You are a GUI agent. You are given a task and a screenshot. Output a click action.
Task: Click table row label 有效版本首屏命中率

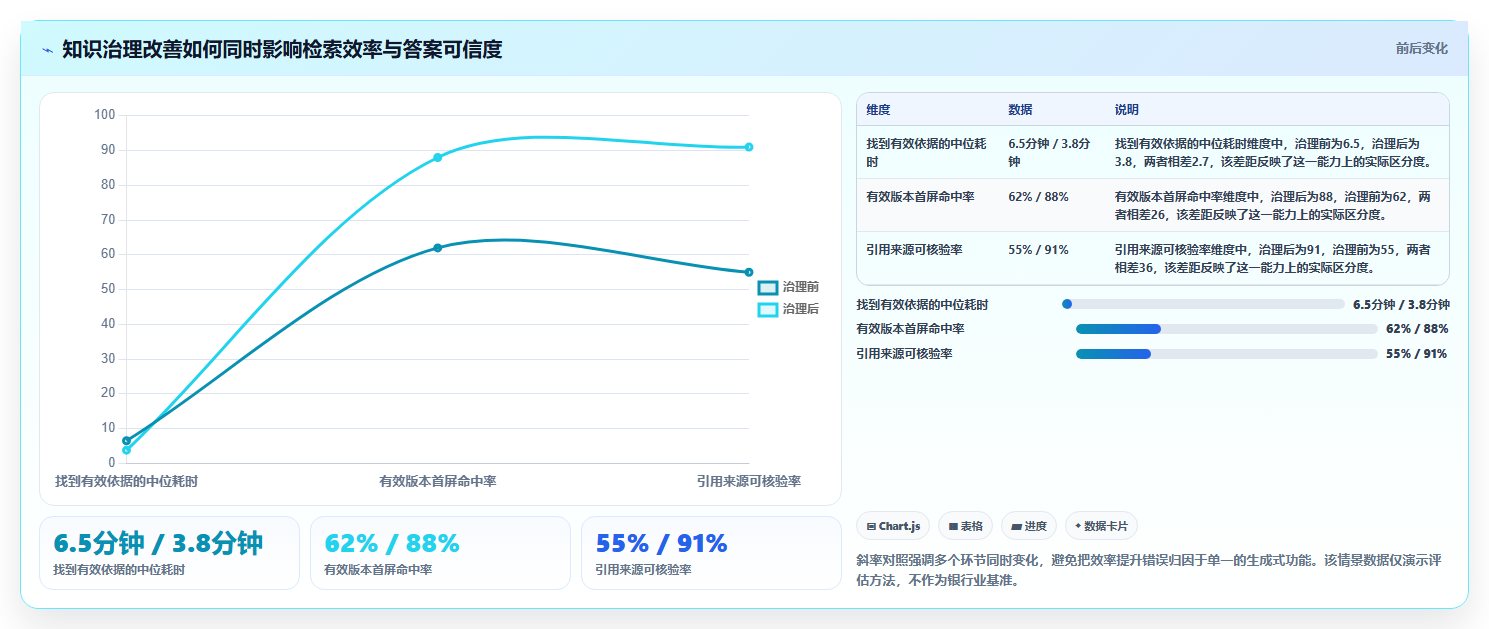(x=920, y=197)
